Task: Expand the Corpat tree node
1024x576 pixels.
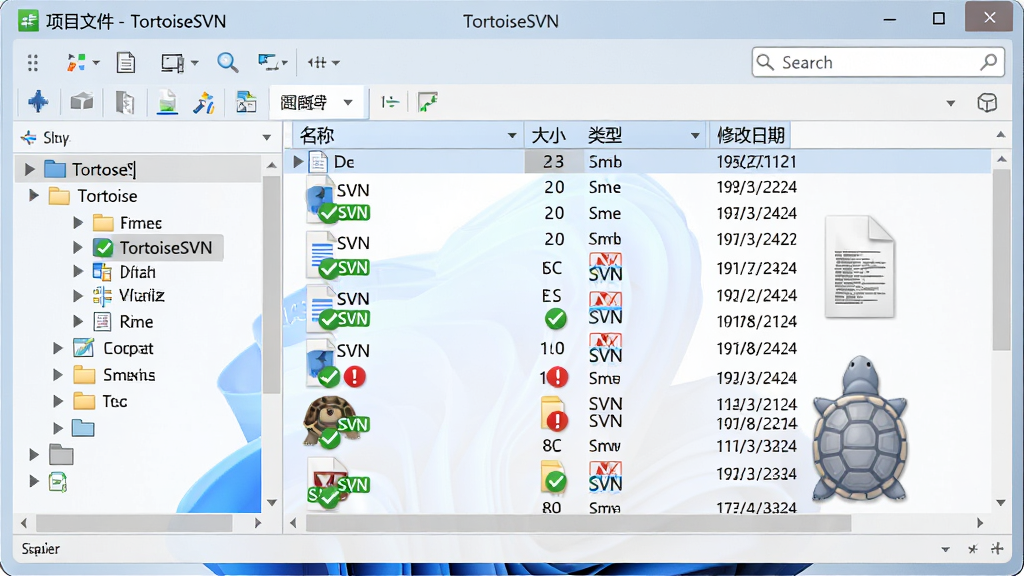Action: coord(58,348)
